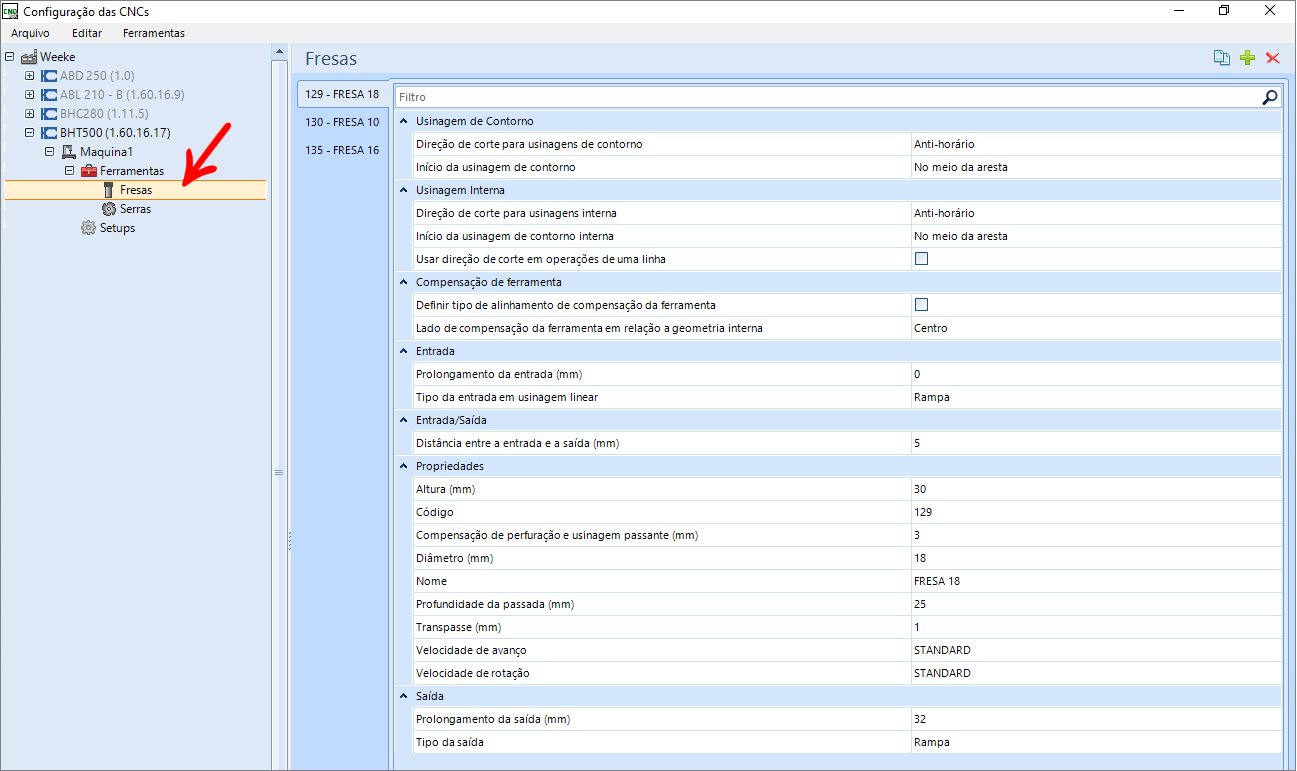Click the Ferramentas toolbox icon
1297x771 pixels.
coord(89,171)
